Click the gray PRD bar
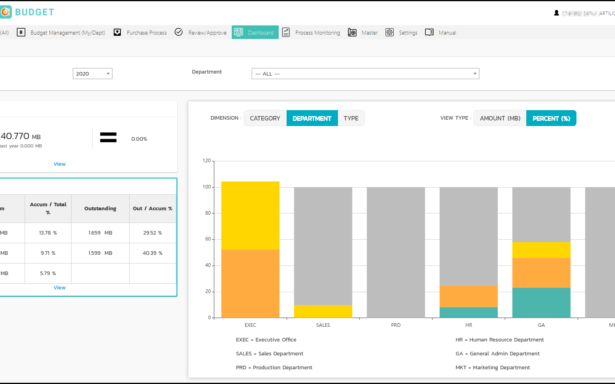Image resolution: width=615 pixels, height=384 pixels. pyautogui.click(x=396, y=252)
